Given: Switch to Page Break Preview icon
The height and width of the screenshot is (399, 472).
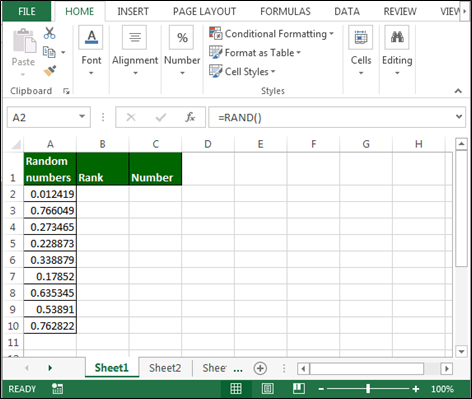Looking at the screenshot, I should pyautogui.click(x=299, y=389).
